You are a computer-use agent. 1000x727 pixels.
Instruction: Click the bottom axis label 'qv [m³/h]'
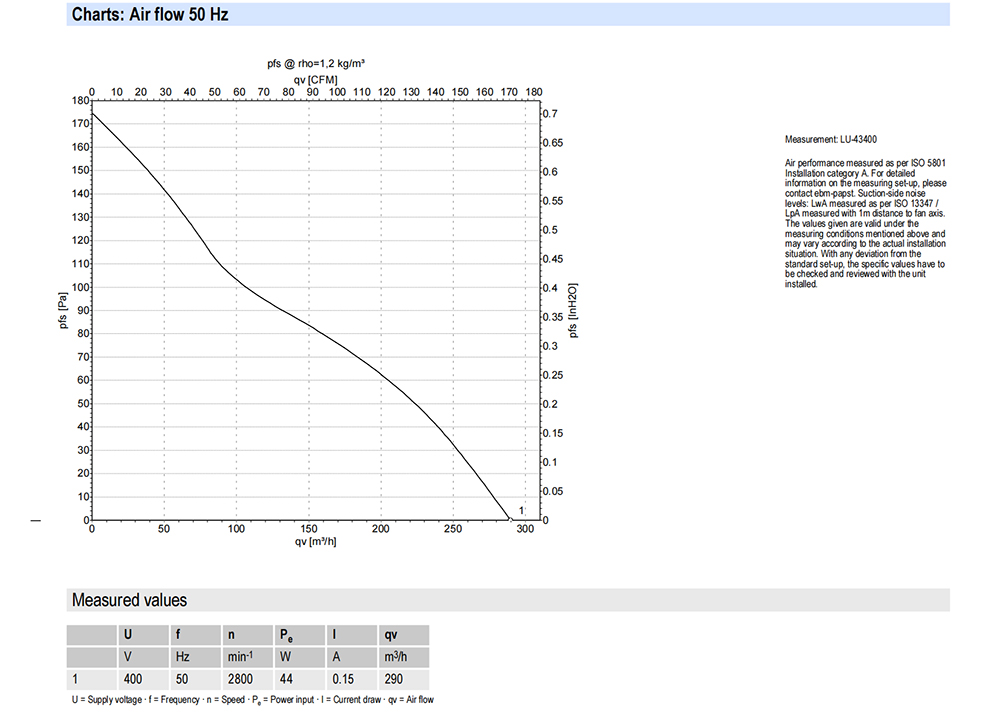coord(316,541)
